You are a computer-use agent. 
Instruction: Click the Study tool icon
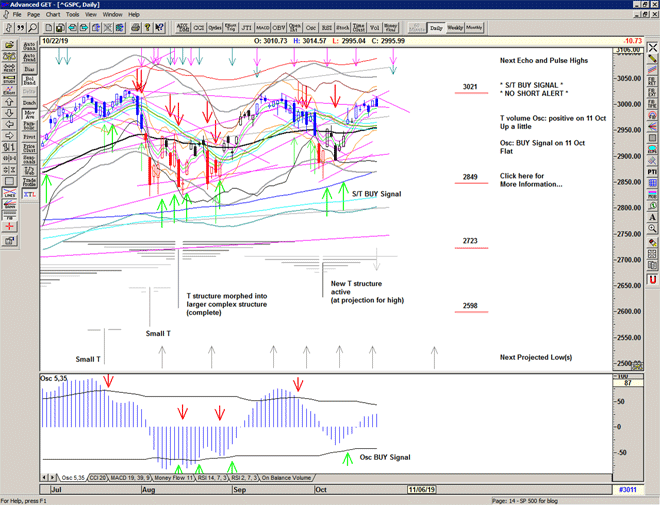(9, 79)
